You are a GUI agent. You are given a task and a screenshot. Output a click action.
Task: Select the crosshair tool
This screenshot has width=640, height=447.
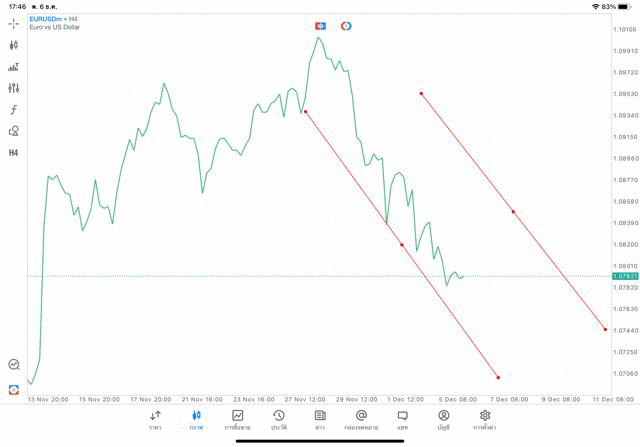click(x=14, y=23)
